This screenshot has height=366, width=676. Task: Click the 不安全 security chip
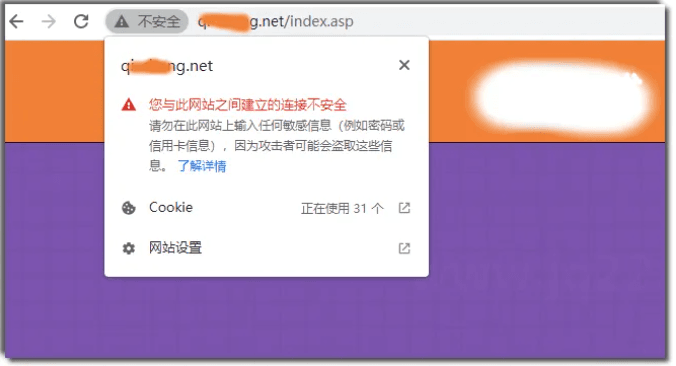pyautogui.click(x=147, y=21)
